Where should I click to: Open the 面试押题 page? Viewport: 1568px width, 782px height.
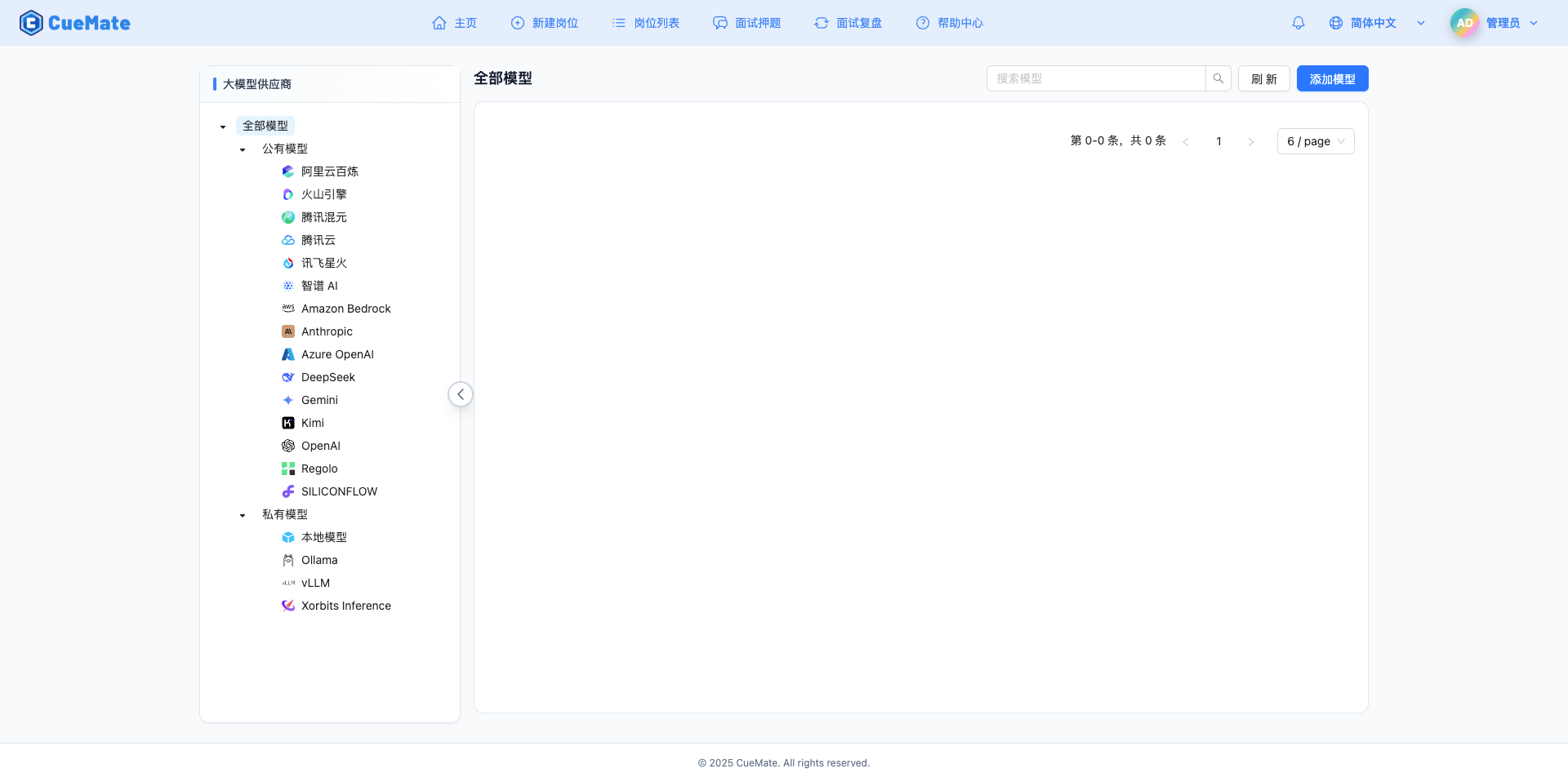pos(746,23)
